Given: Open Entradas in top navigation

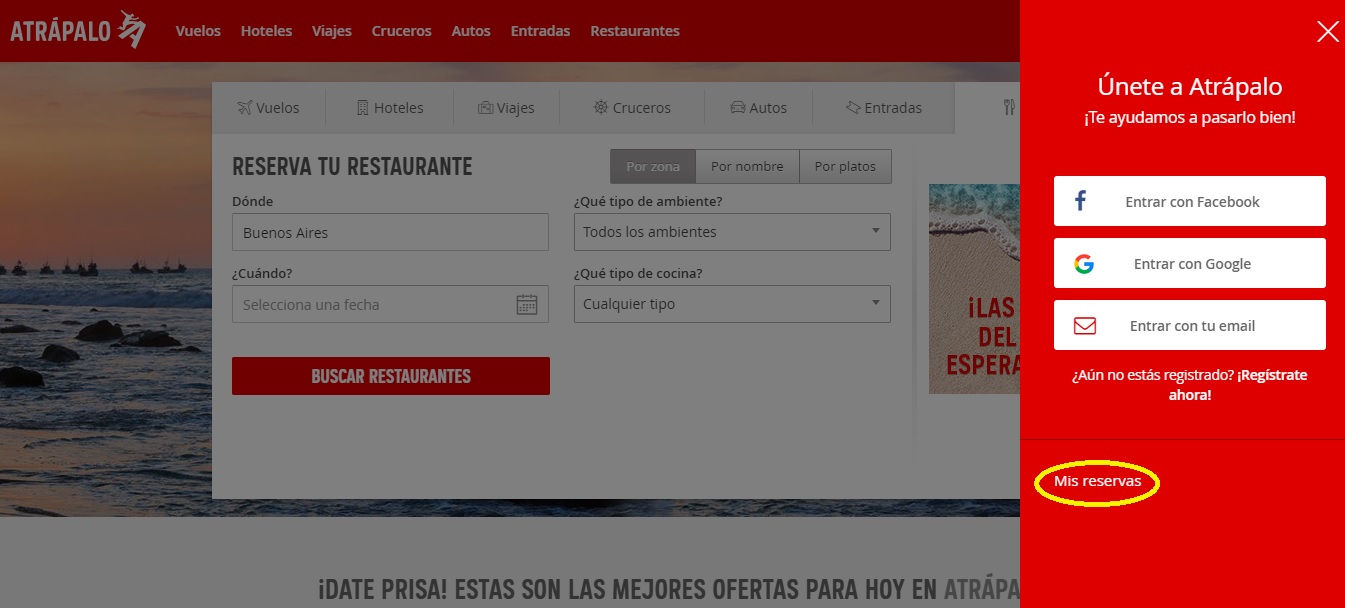Looking at the screenshot, I should coord(540,31).
